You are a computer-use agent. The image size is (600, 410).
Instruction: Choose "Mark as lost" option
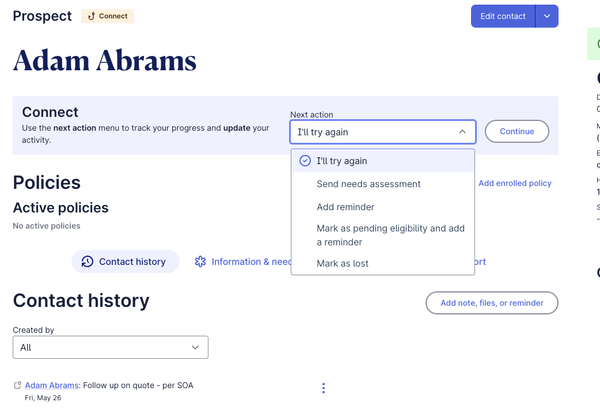pyautogui.click(x=342, y=264)
